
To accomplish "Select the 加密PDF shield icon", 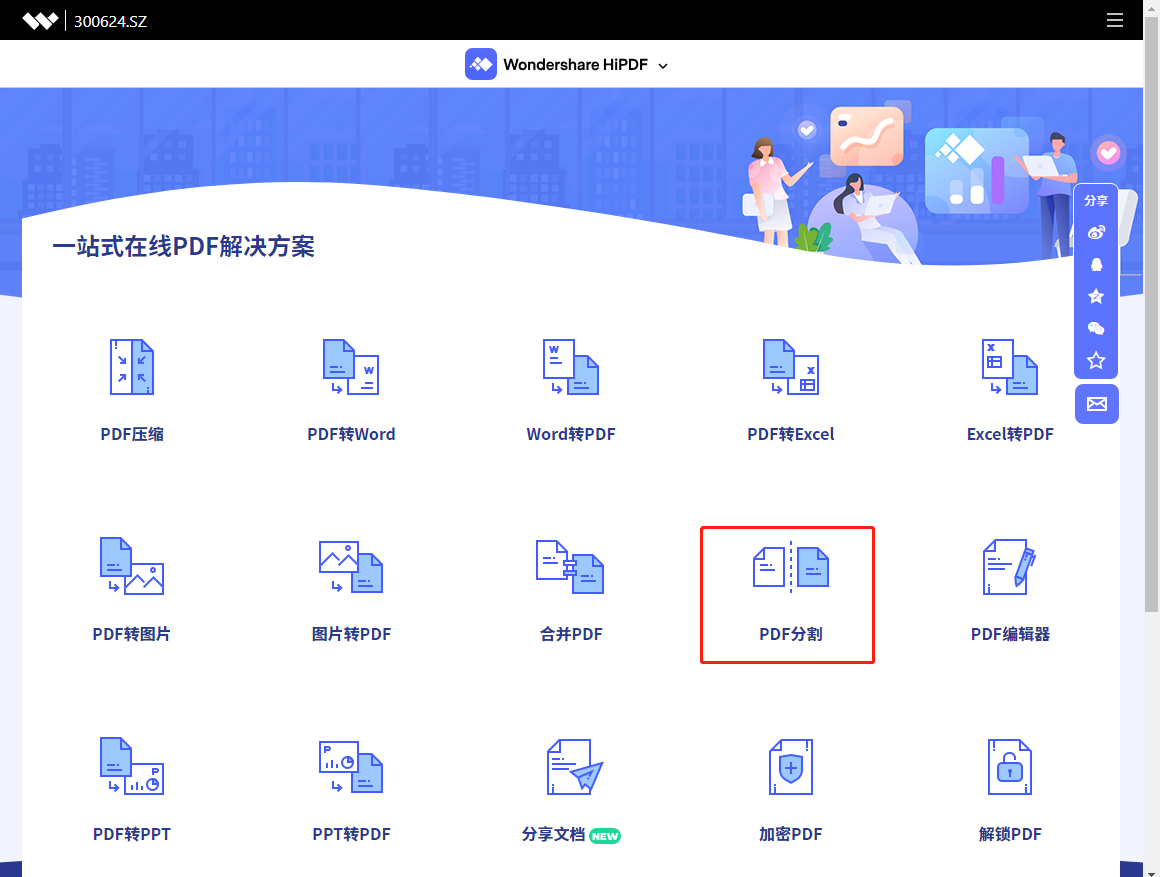I will (790, 767).
